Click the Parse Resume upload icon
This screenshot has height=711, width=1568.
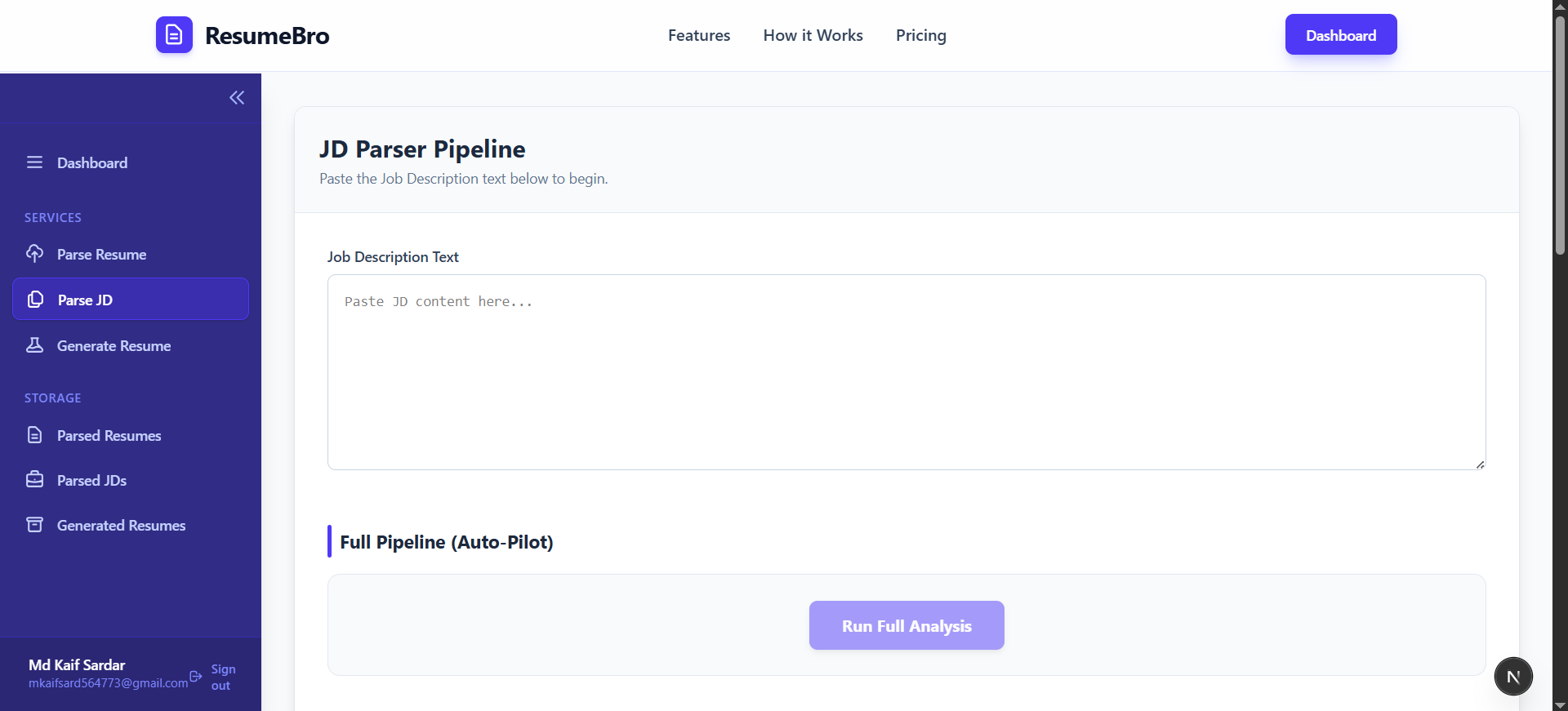34,254
